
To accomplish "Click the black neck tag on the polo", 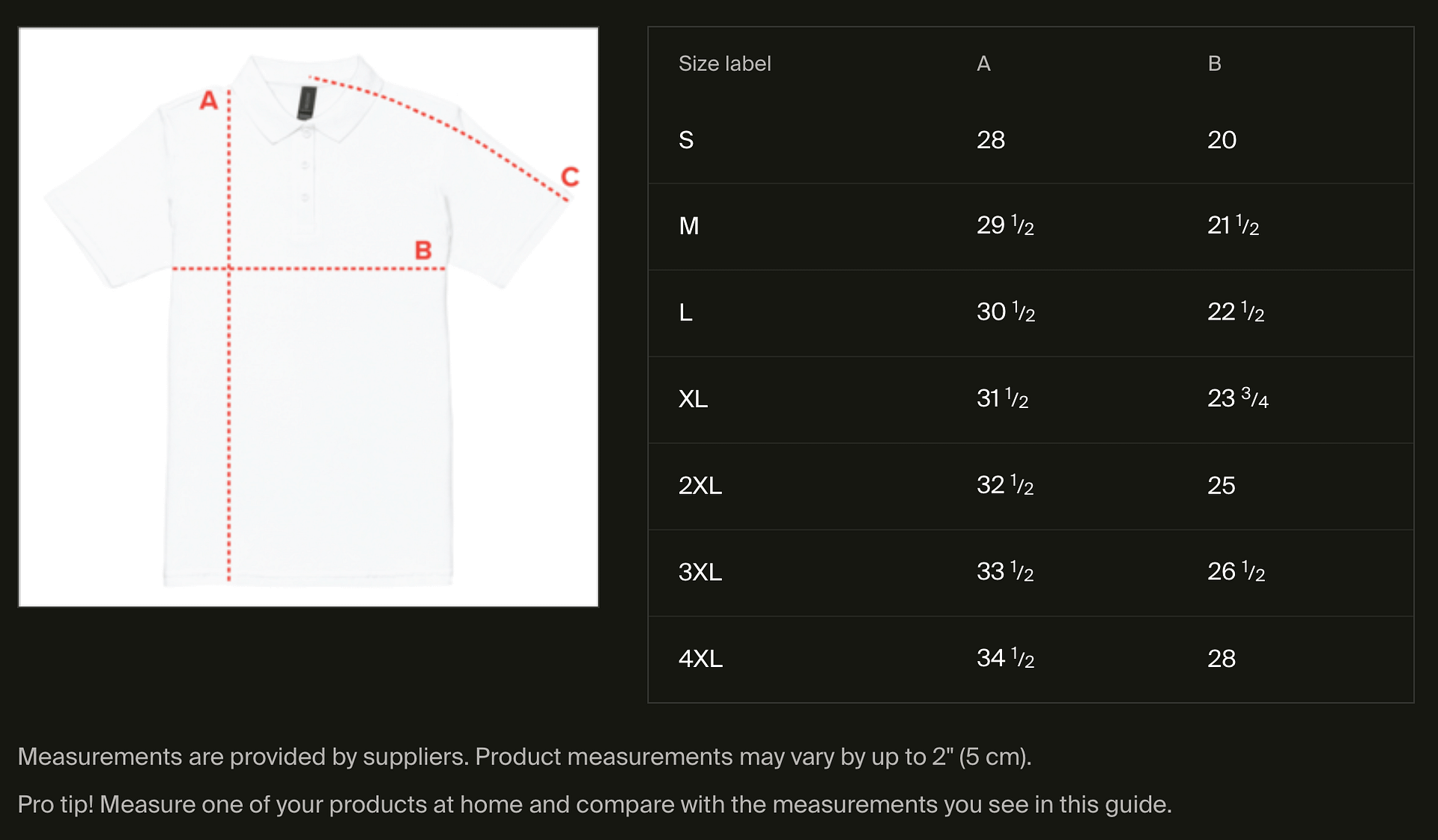I will pyautogui.click(x=306, y=103).
